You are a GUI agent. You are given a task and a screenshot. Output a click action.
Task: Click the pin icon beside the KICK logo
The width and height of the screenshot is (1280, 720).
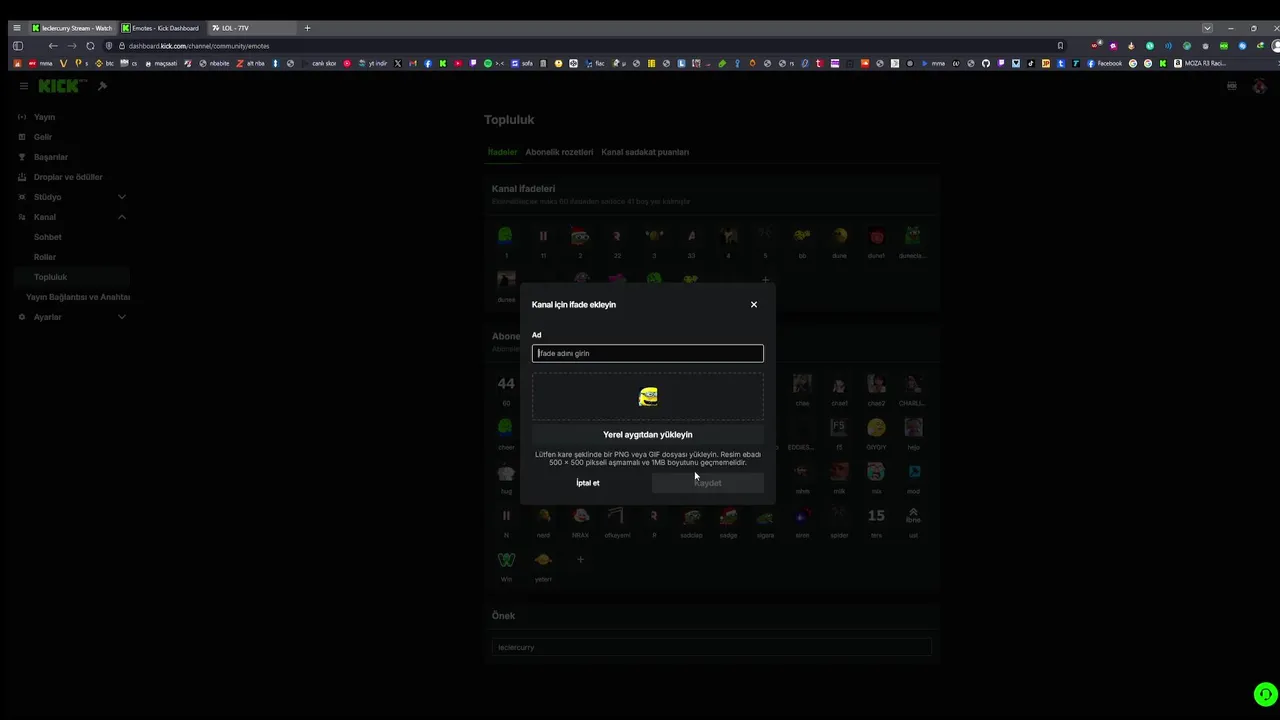(x=102, y=86)
